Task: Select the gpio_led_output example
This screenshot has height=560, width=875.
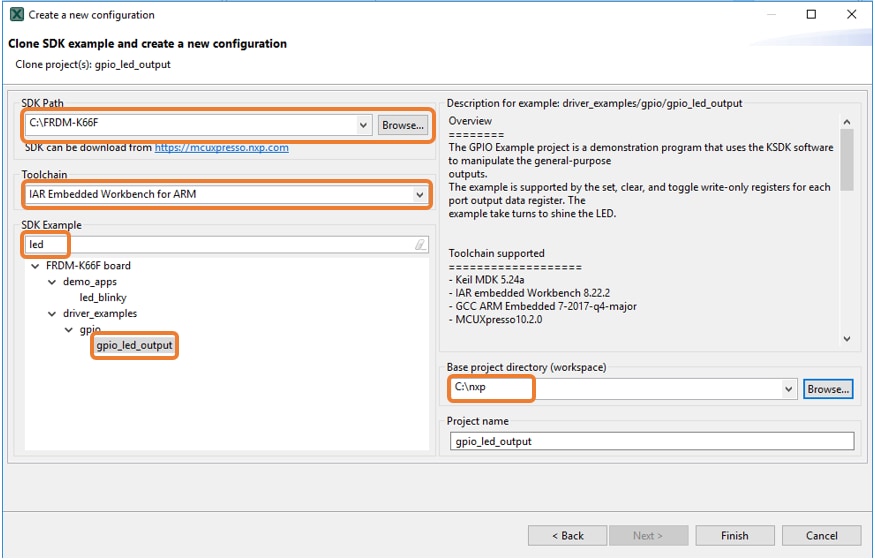Action: [x=134, y=345]
